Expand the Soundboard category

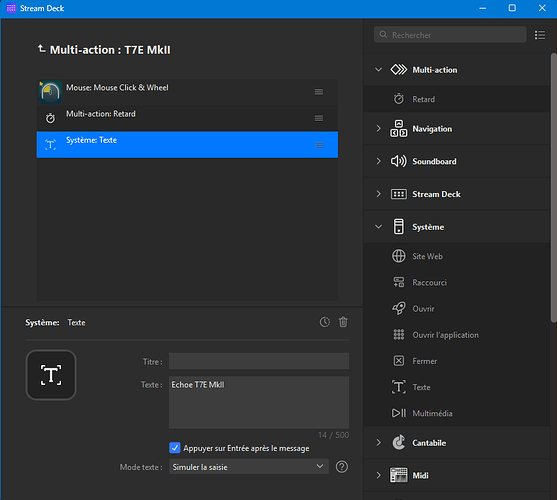379,161
